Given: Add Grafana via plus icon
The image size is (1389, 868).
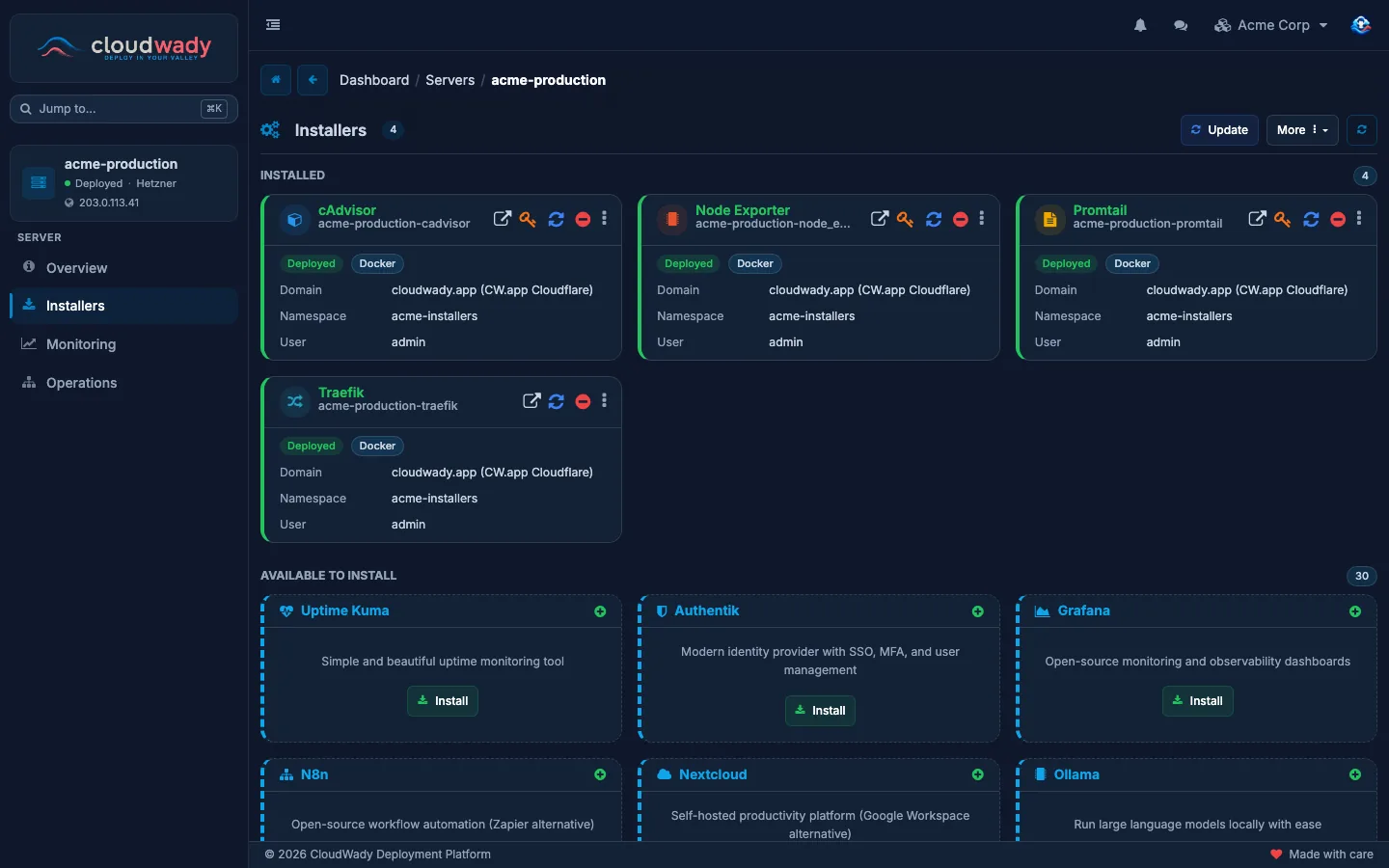Looking at the screenshot, I should 1355,611.
